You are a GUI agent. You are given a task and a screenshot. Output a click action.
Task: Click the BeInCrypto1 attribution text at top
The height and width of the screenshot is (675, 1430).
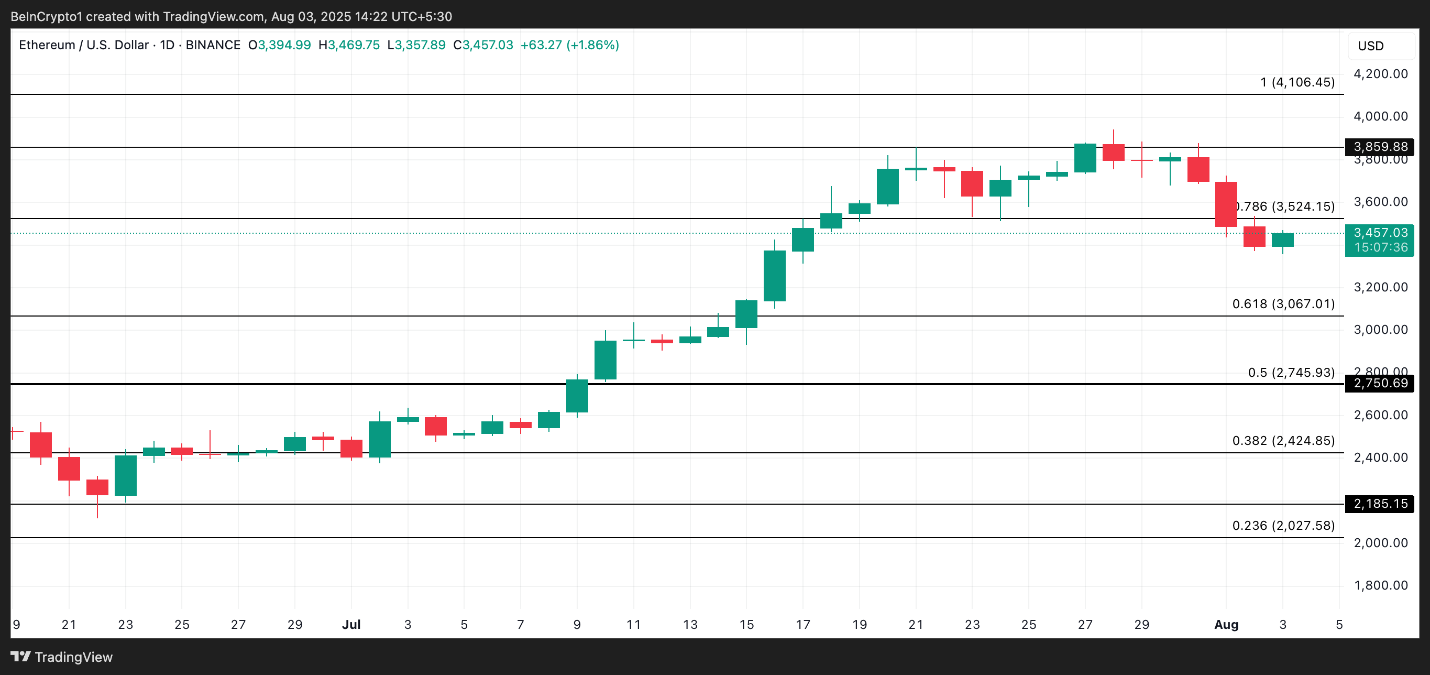(x=48, y=15)
